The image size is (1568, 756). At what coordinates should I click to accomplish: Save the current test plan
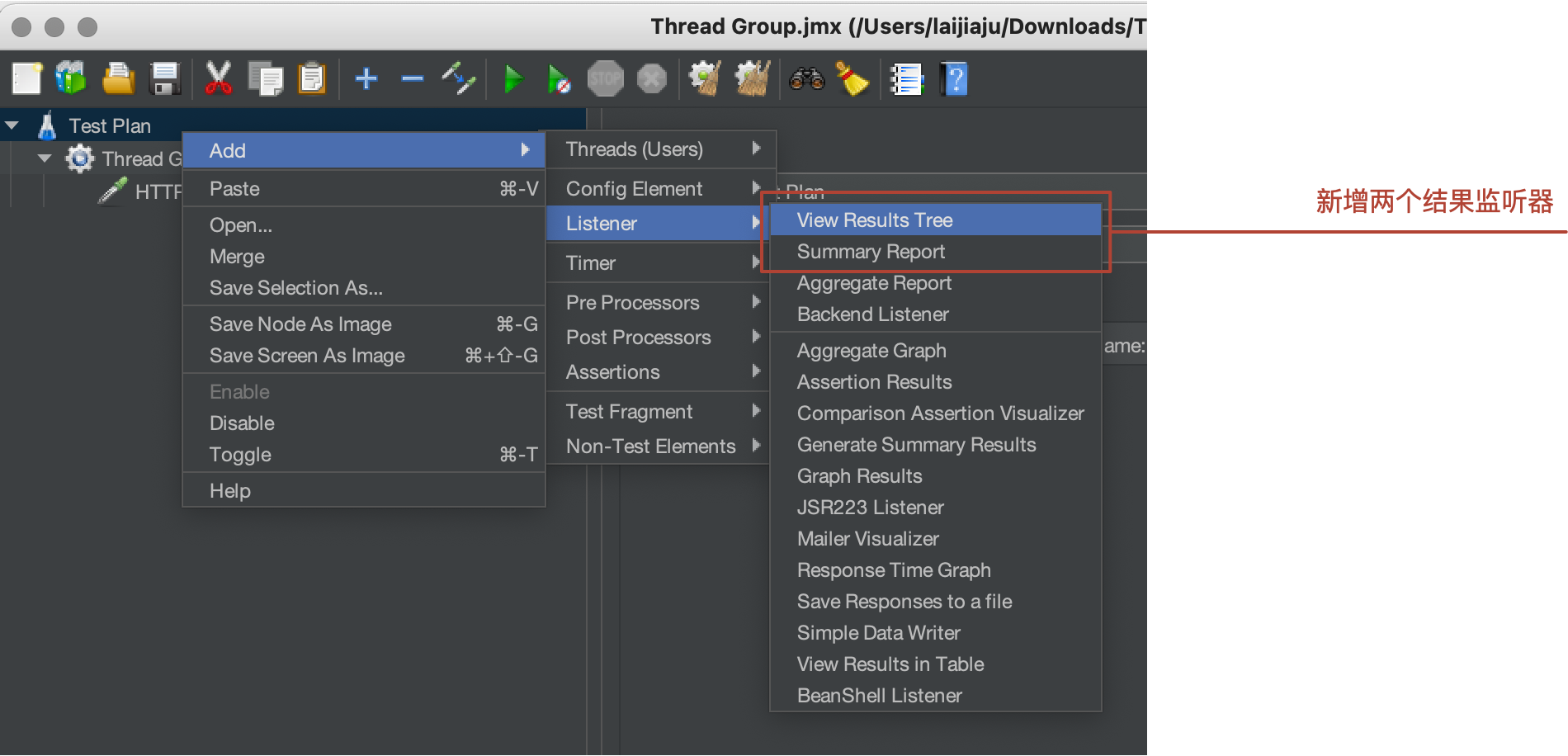(x=164, y=78)
